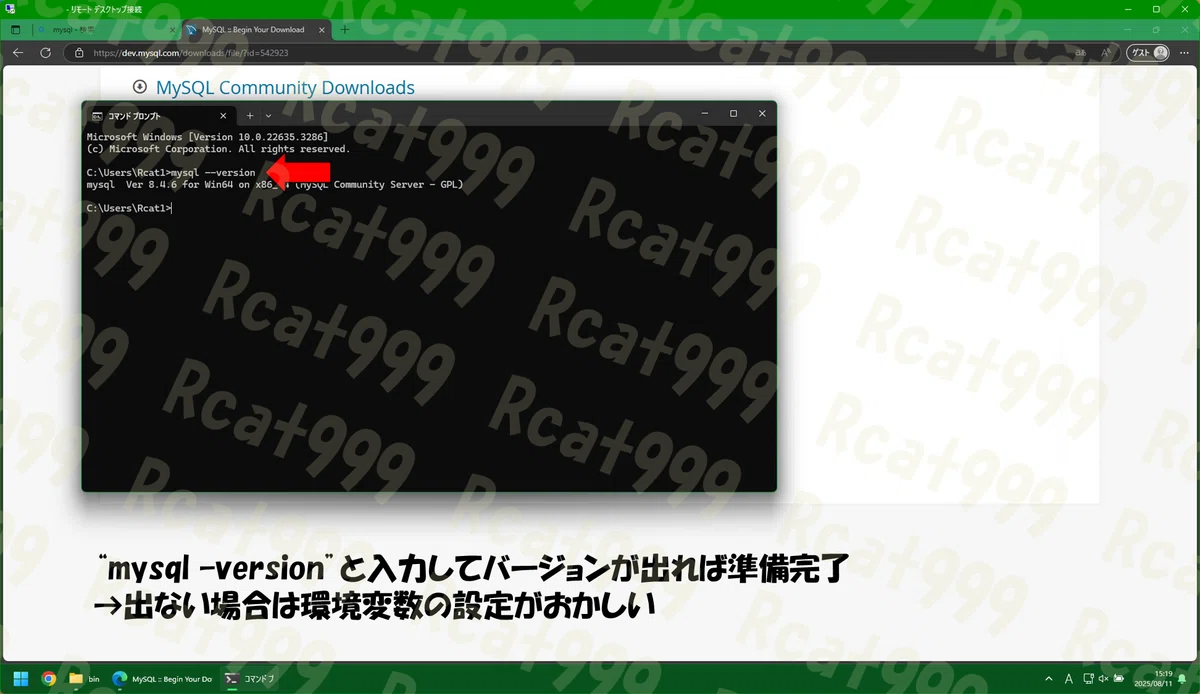Open the translate icon in the address bar
This screenshot has width=1200, height=694.
pos(1081,53)
